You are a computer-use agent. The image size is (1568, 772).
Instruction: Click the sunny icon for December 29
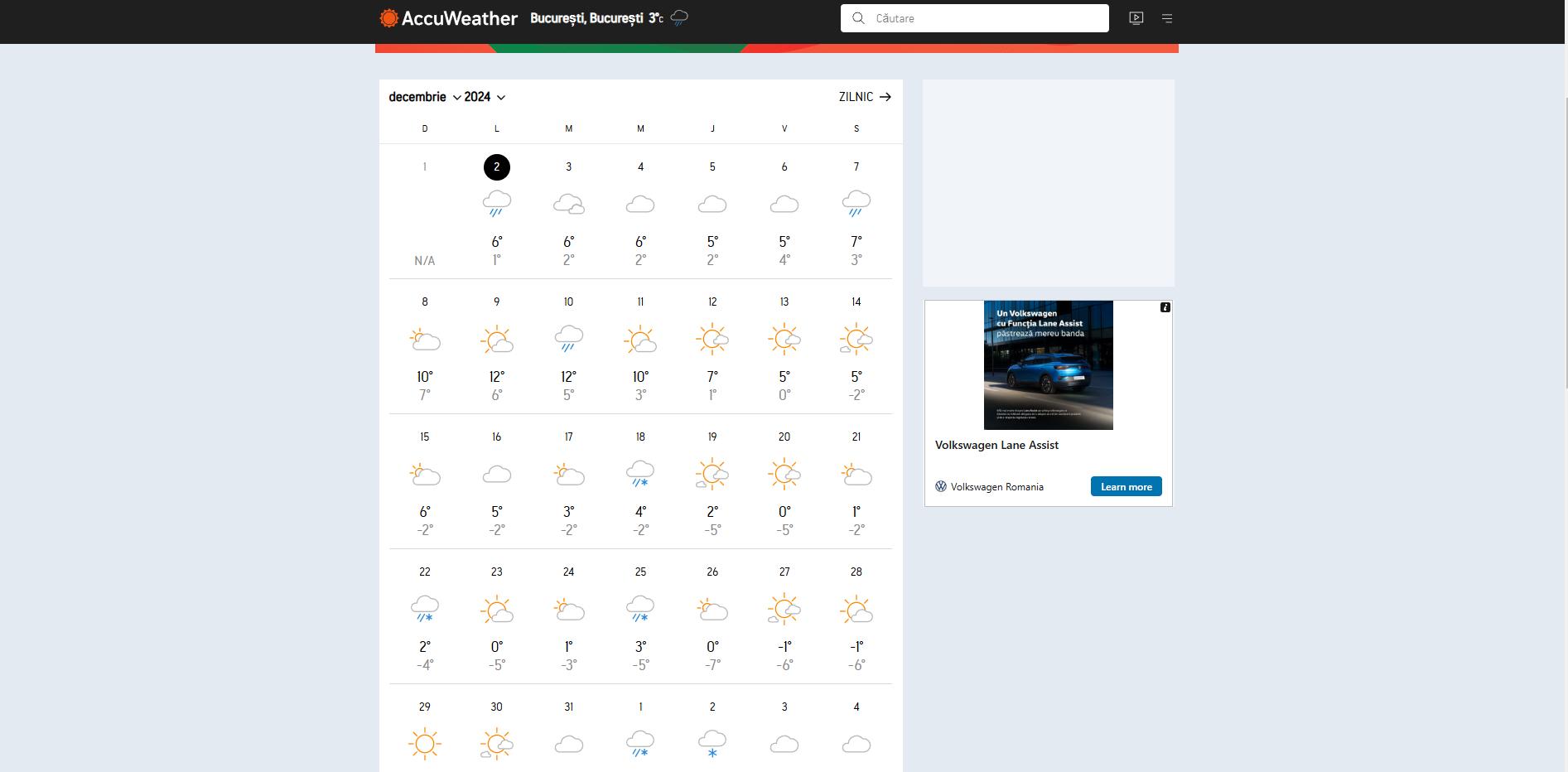[424, 744]
